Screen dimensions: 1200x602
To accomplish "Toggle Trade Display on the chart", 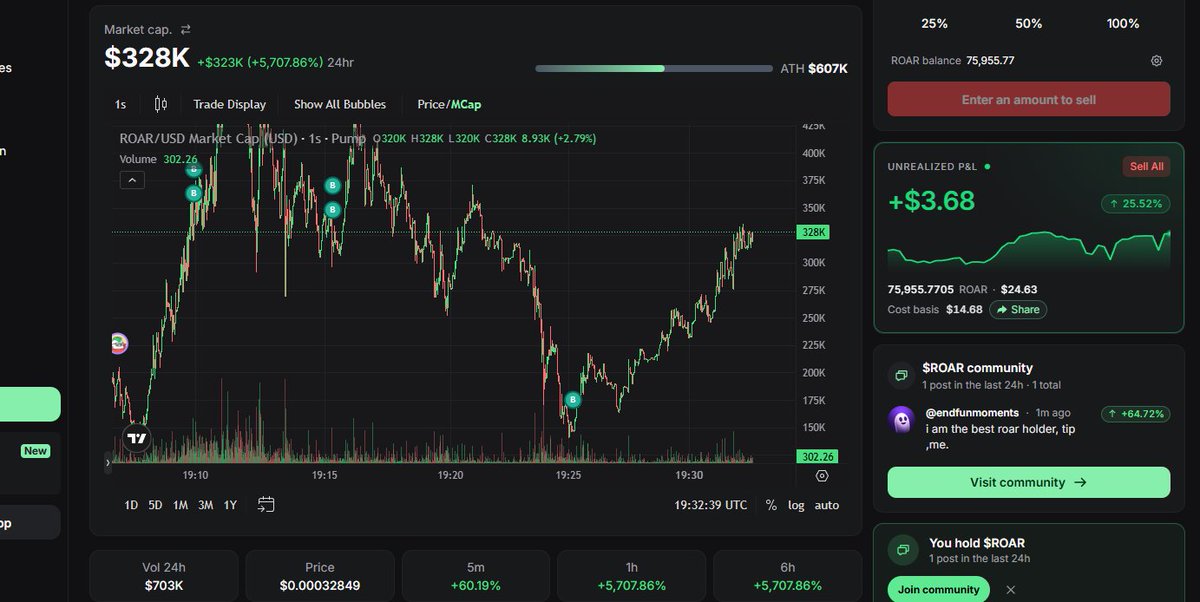I will click(x=230, y=104).
